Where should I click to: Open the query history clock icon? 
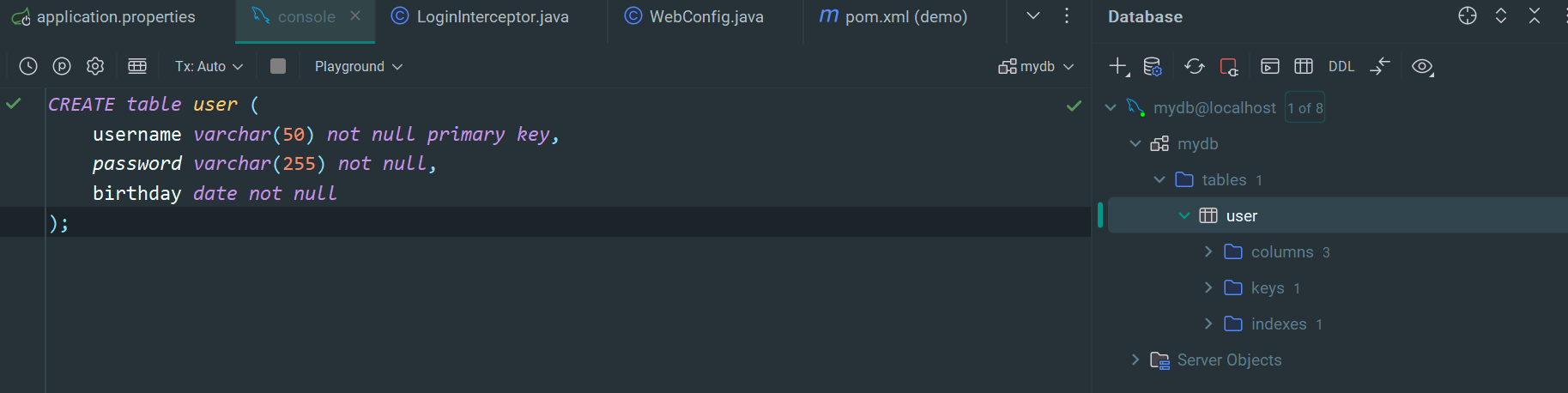pyautogui.click(x=28, y=66)
